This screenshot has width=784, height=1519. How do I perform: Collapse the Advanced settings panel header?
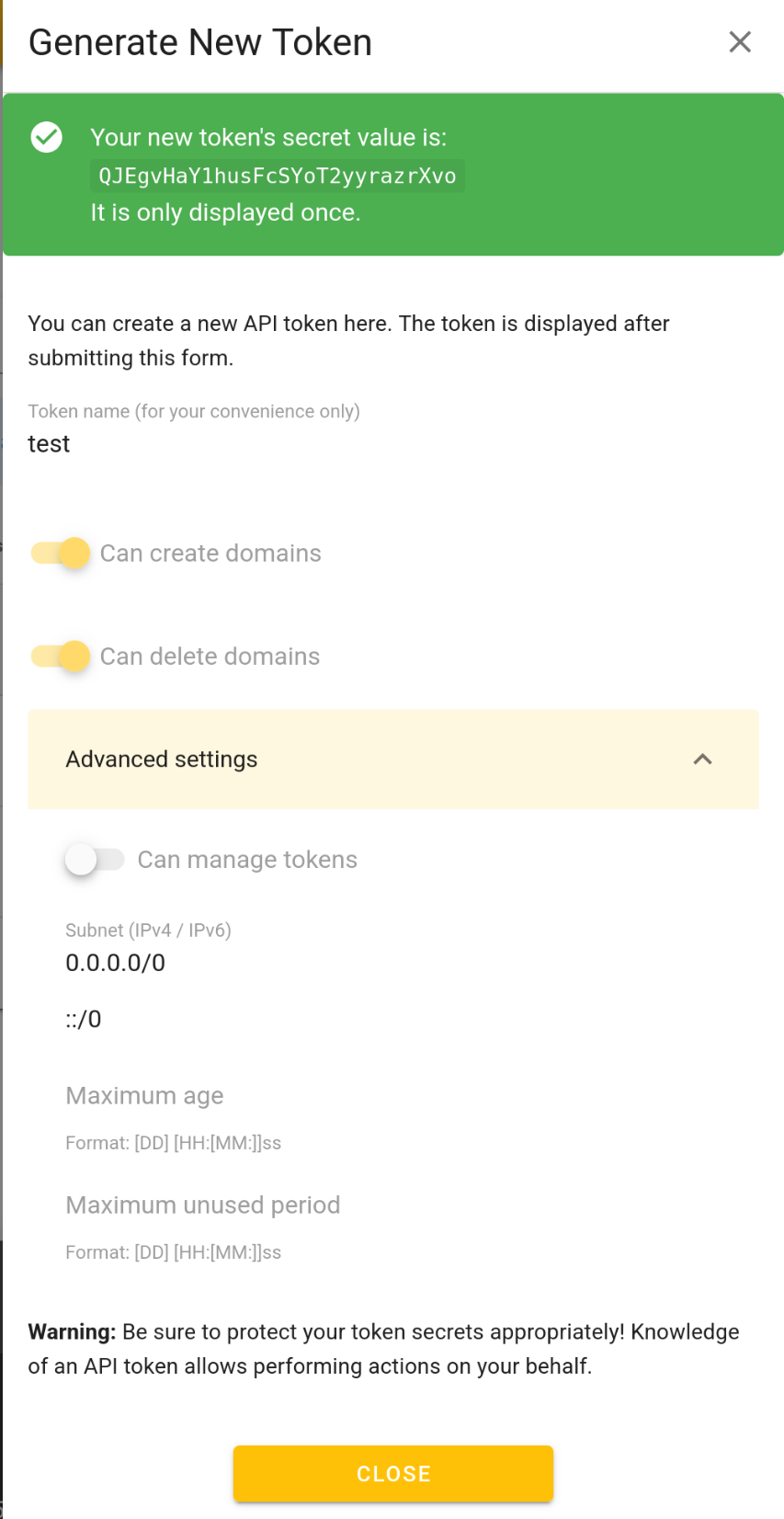368,759
